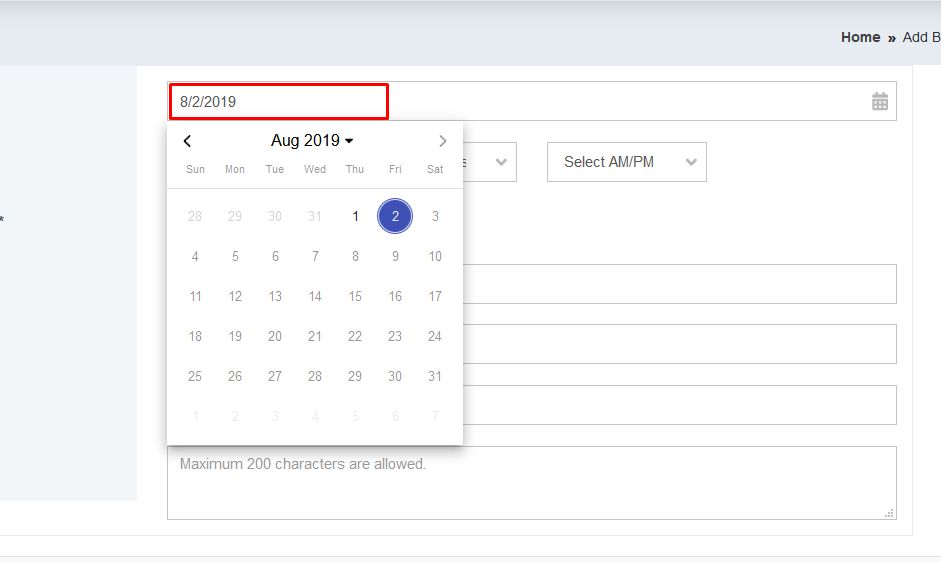
Task: Click the Home breadcrumb link
Action: 860,37
